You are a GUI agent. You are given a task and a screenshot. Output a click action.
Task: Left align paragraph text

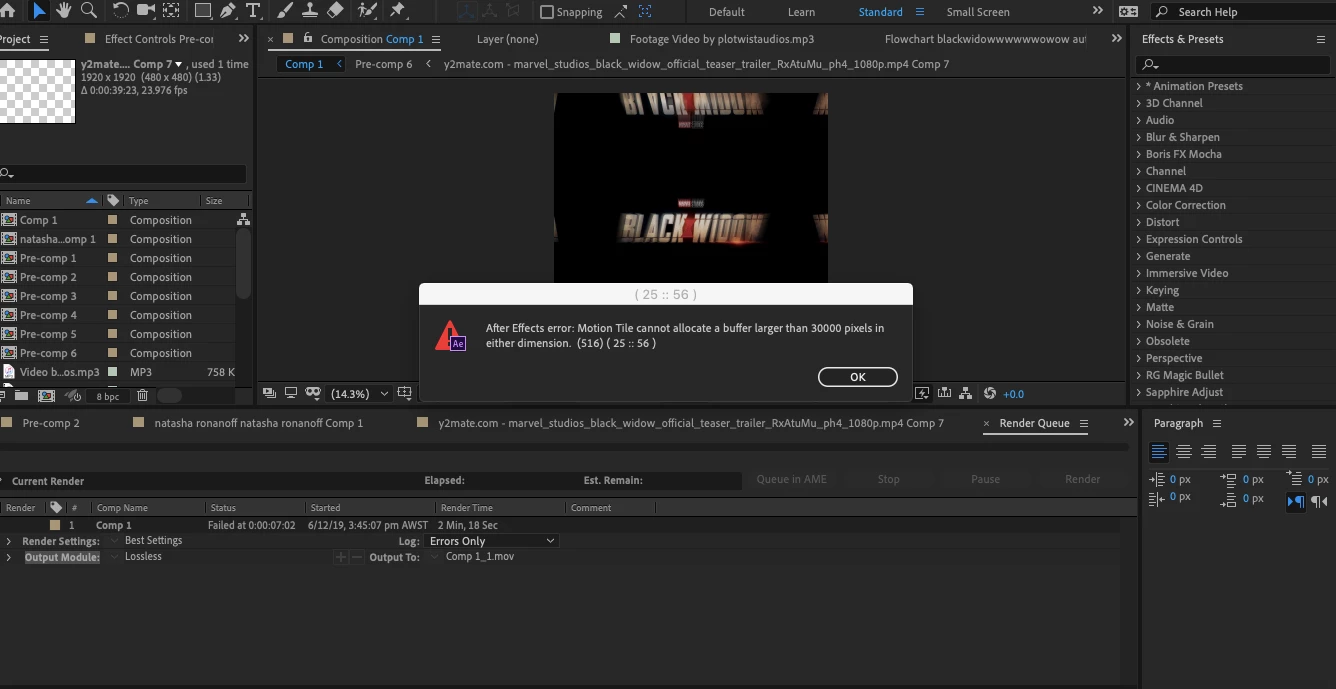[1159, 452]
